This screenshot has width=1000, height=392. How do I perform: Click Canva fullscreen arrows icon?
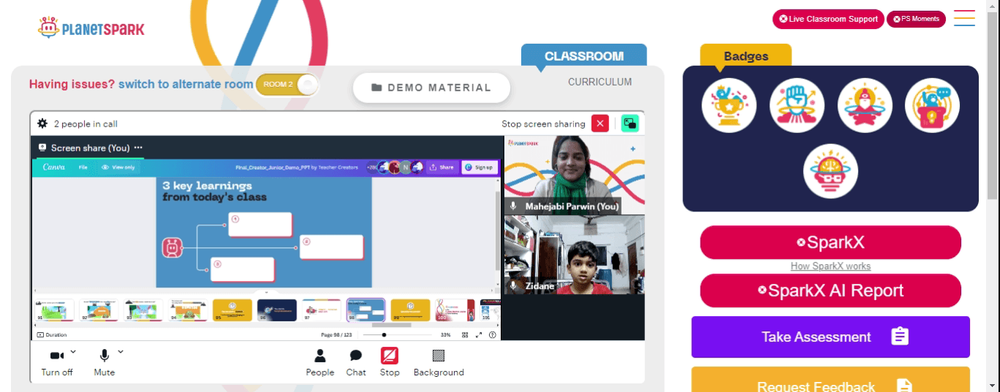[x=478, y=335]
